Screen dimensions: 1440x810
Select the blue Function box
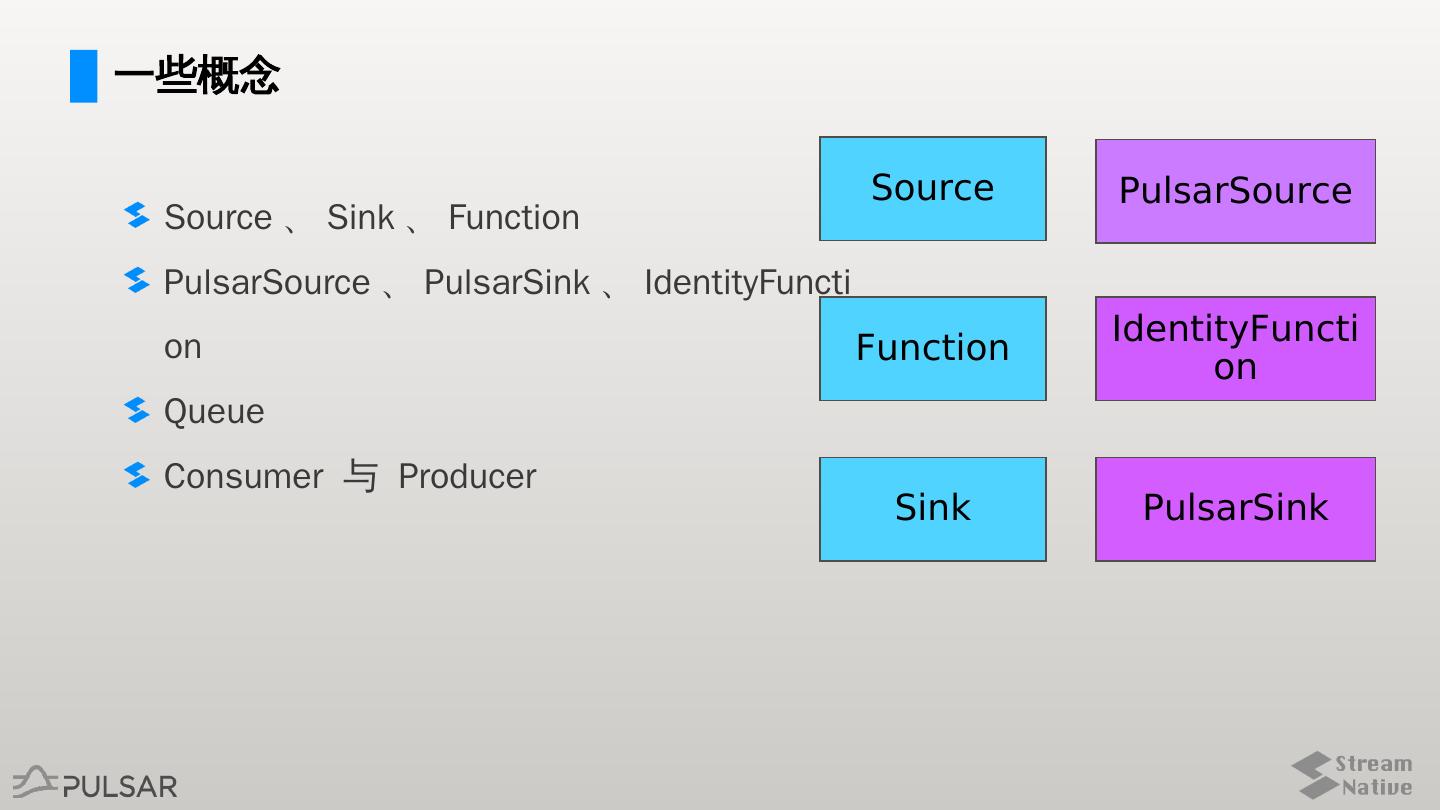click(x=932, y=348)
